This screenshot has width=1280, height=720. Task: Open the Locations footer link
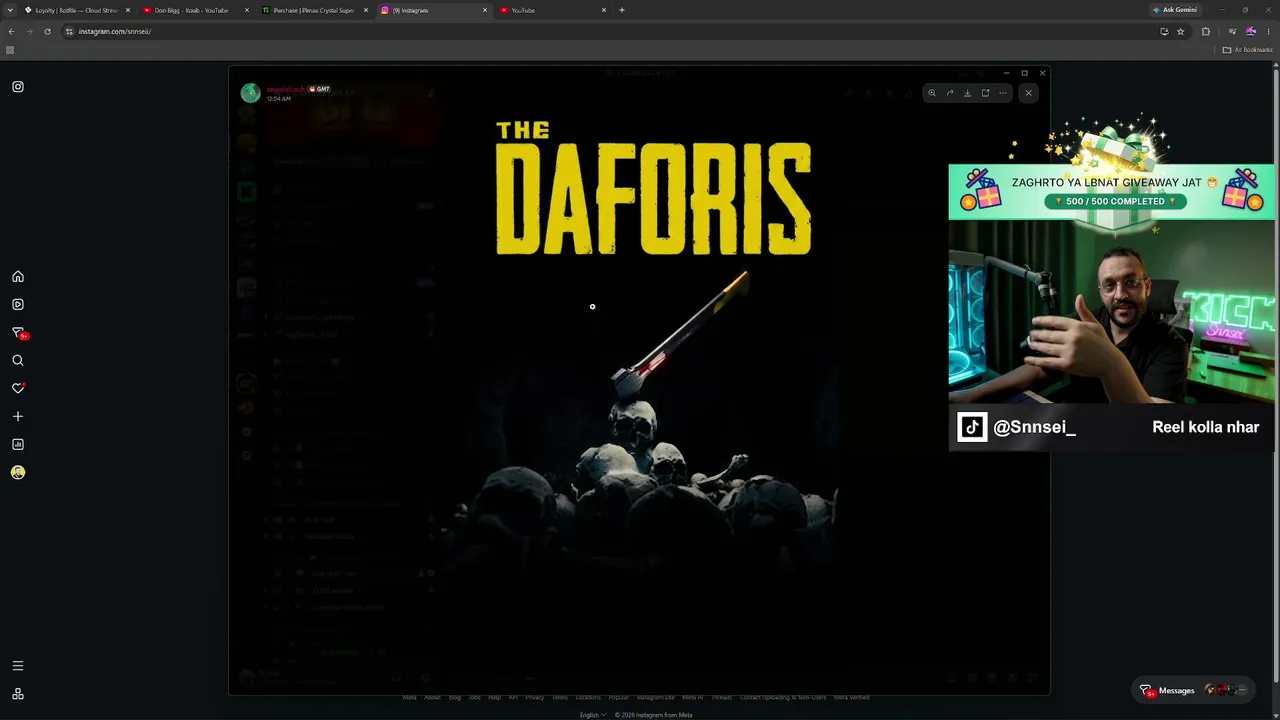tap(588, 697)
